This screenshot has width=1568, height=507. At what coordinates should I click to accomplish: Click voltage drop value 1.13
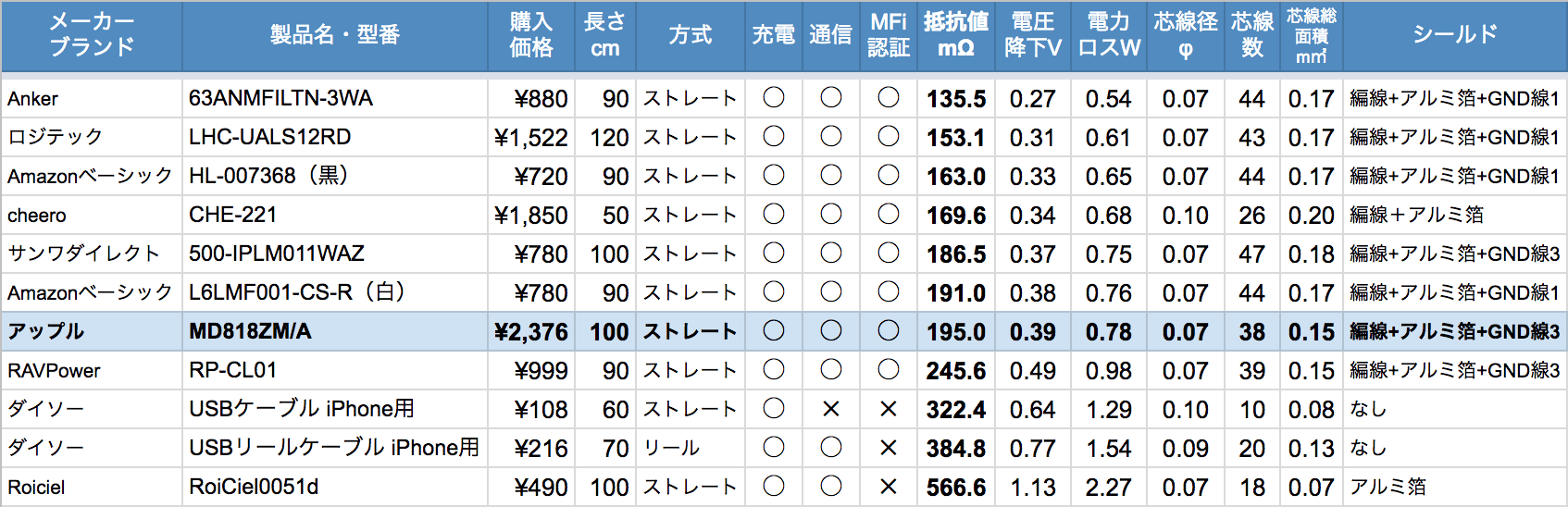[1032, 488]
